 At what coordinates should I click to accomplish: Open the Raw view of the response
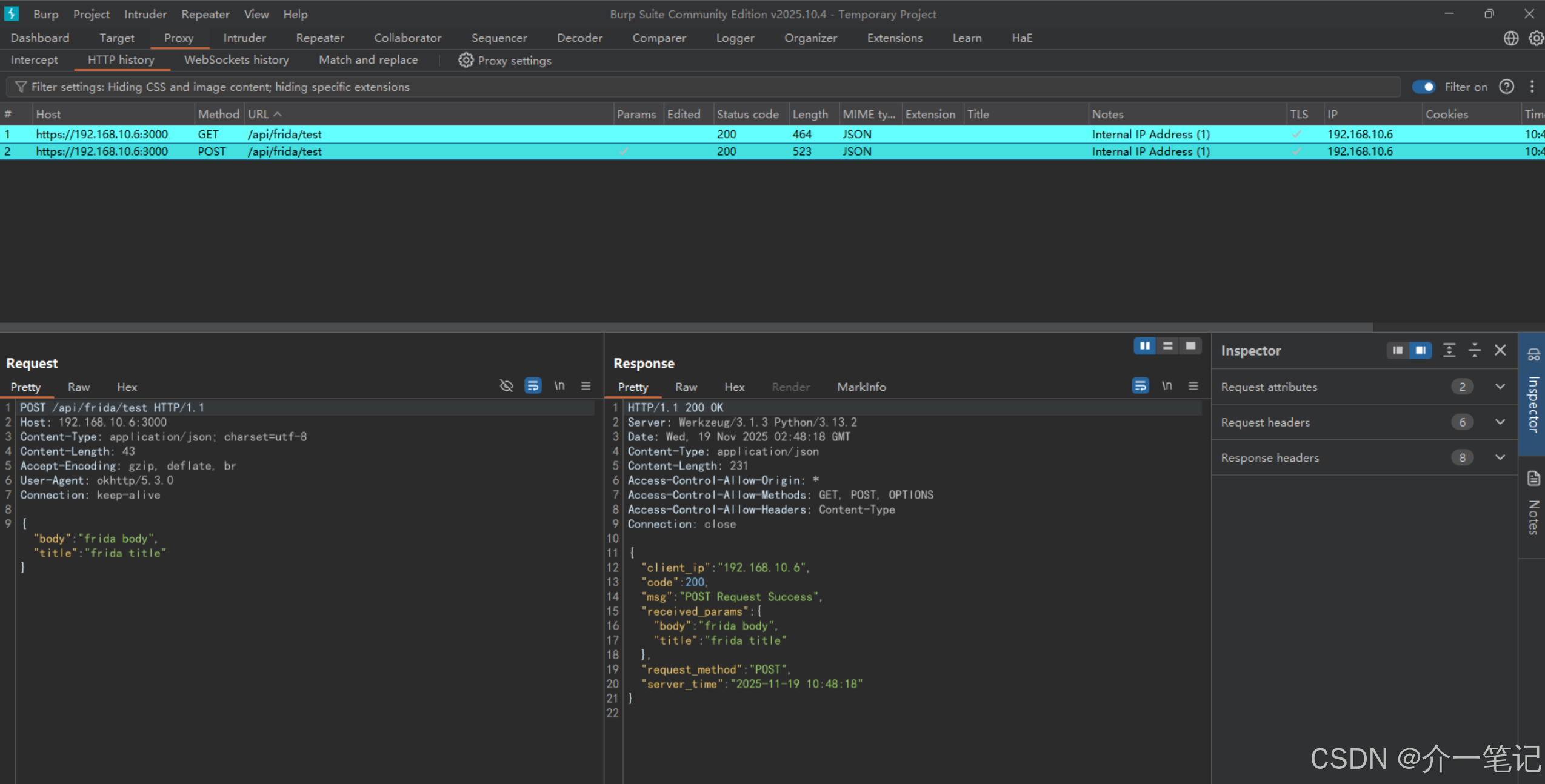(x=686, y=387)
